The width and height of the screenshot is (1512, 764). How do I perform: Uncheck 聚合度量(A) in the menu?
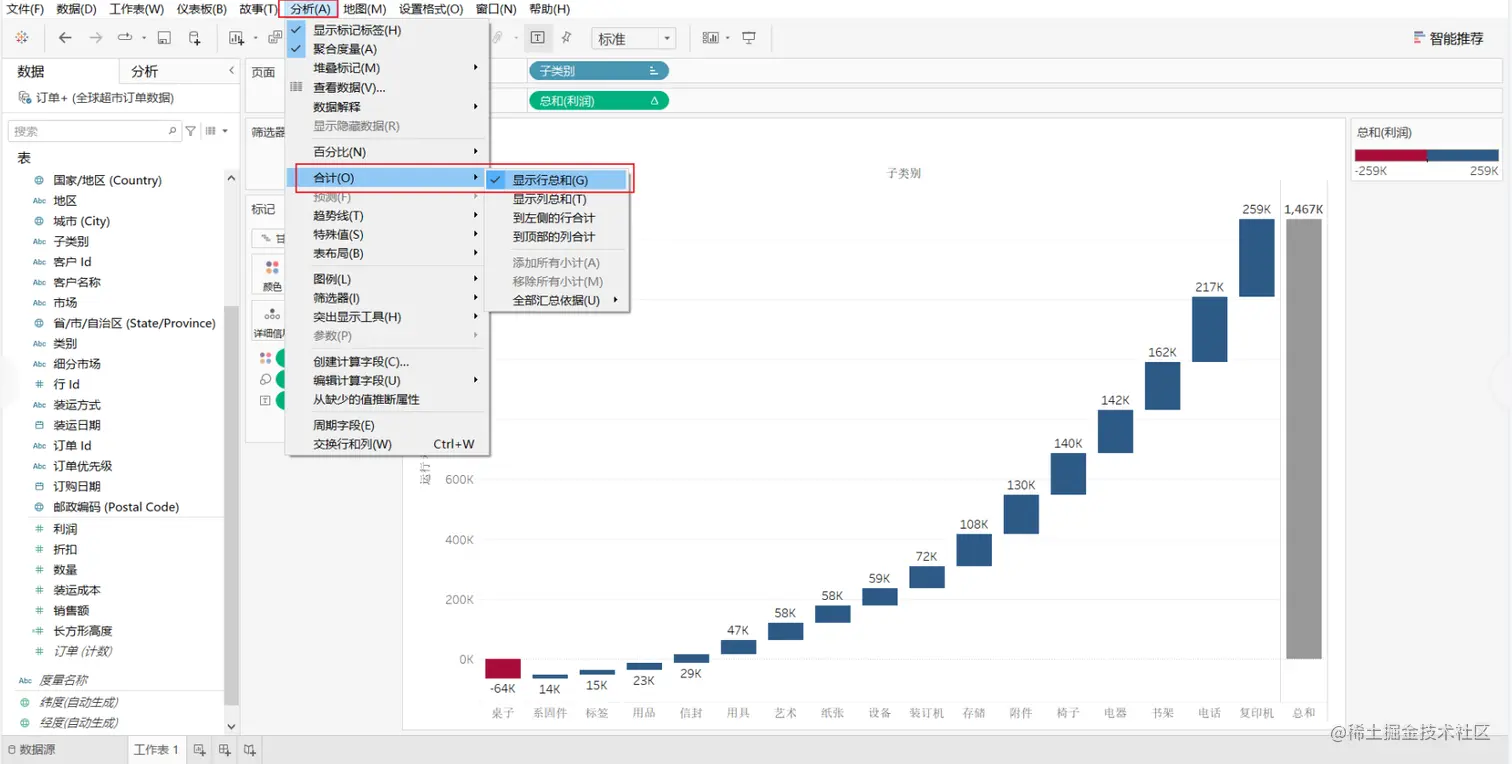pos(388,49)
